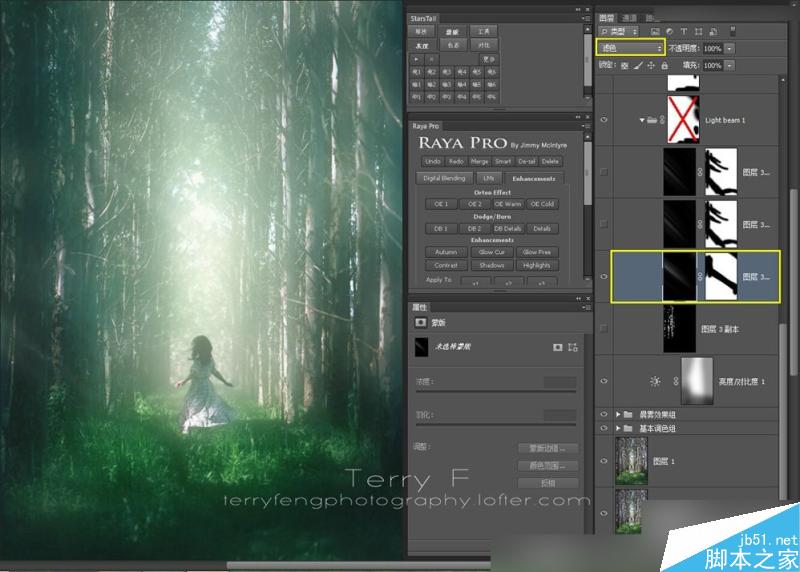Image resolution: width=800 pixels, height=572 pixels.
Task: Open the opacity slider arrow
Action: [x=730, y=48]
